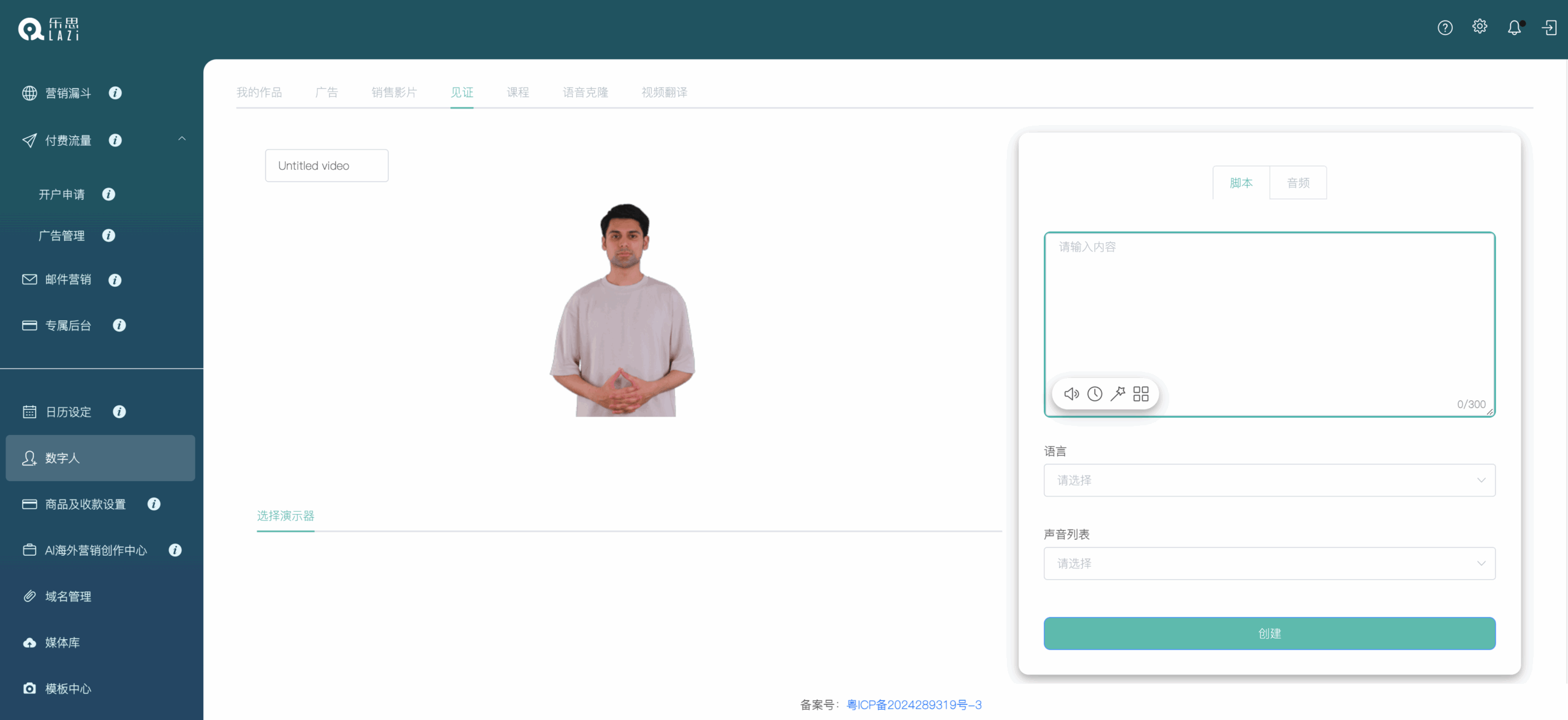
Task: Open 商品及收款设置 in the sidebar
Action: pos(85,504)
